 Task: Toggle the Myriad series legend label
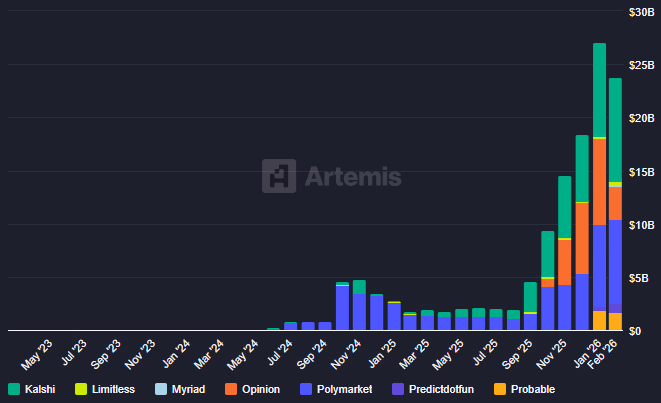188,389
